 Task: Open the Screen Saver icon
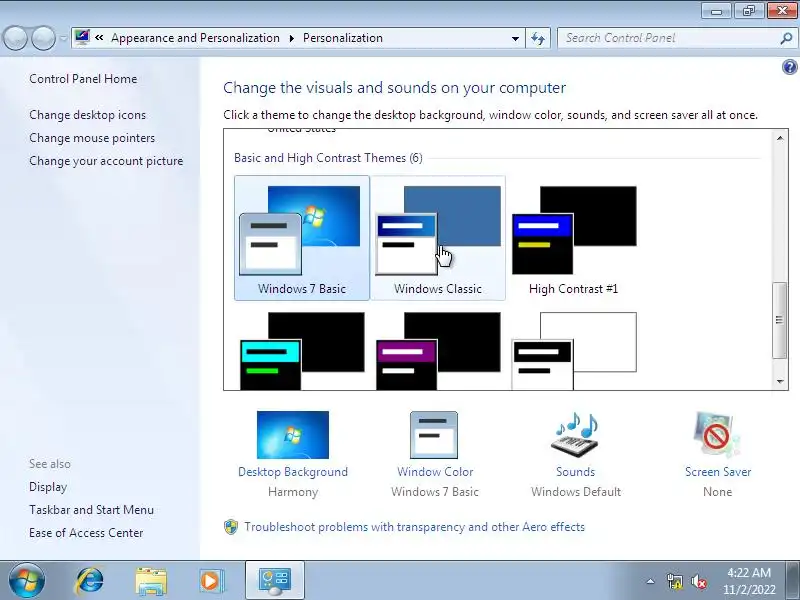[717, 435]
